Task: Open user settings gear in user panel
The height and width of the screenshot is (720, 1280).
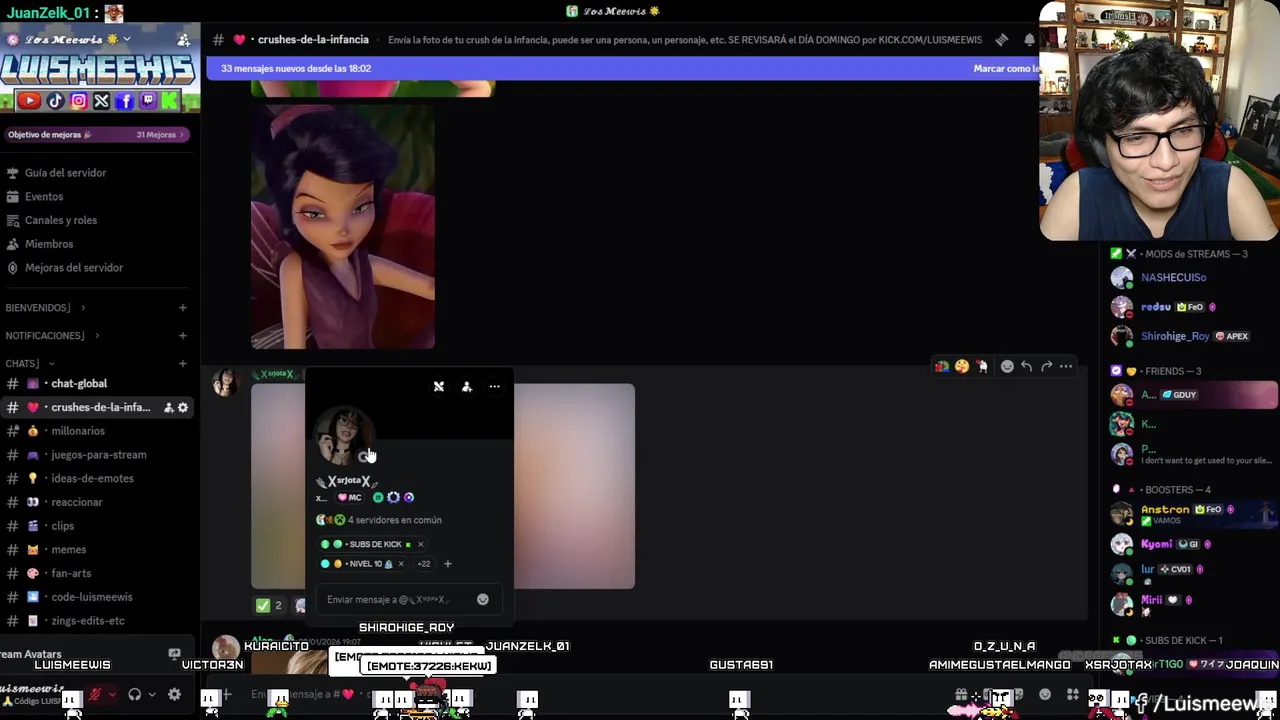Action: click(x=174, y=694)
